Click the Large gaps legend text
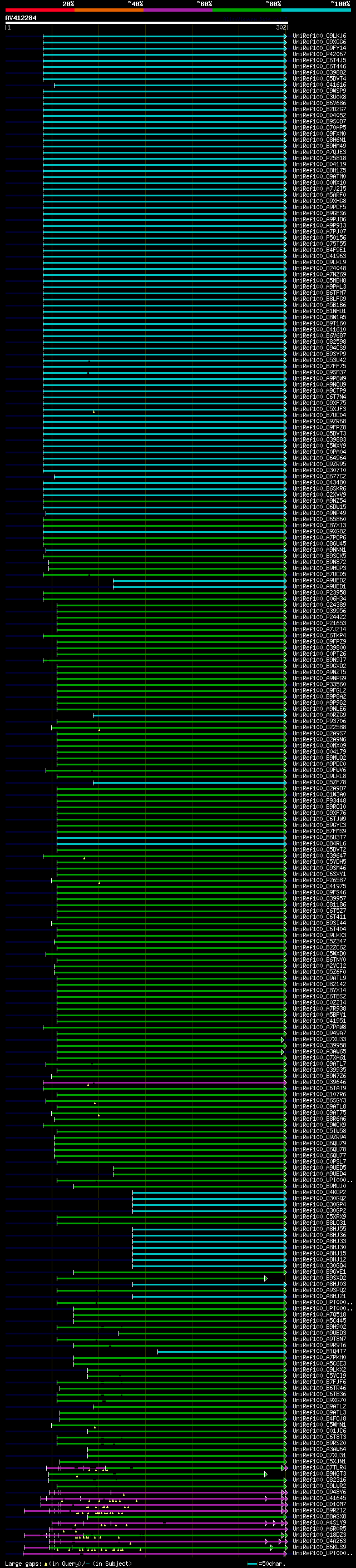 (x=68, y=1563)
